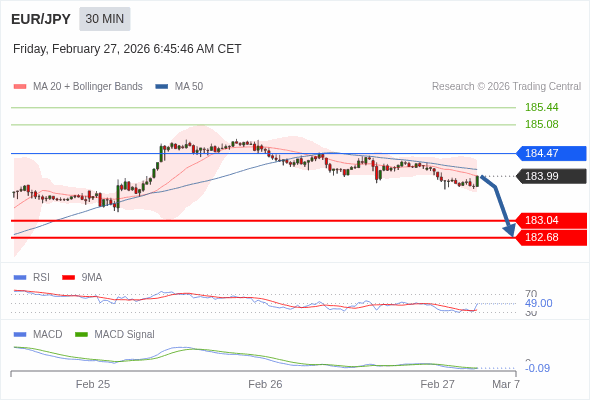Click the red 183.04 support price tag
This screenshot has width=590, height=400.
pyautogui.click(x=551, y=221)
